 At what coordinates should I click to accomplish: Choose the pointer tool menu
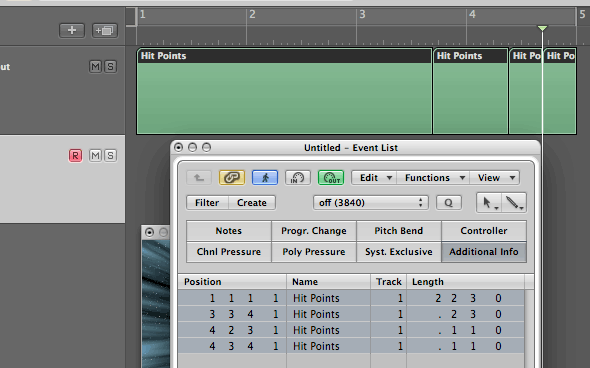tap(488, 203)
